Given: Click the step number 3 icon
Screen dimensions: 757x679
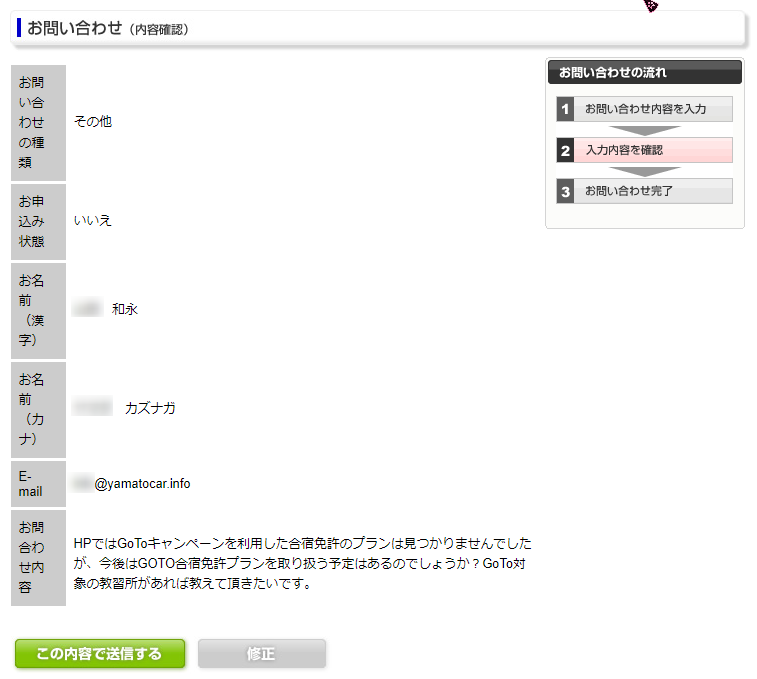Looking at the screenshot, I should (x=565, y=191).
